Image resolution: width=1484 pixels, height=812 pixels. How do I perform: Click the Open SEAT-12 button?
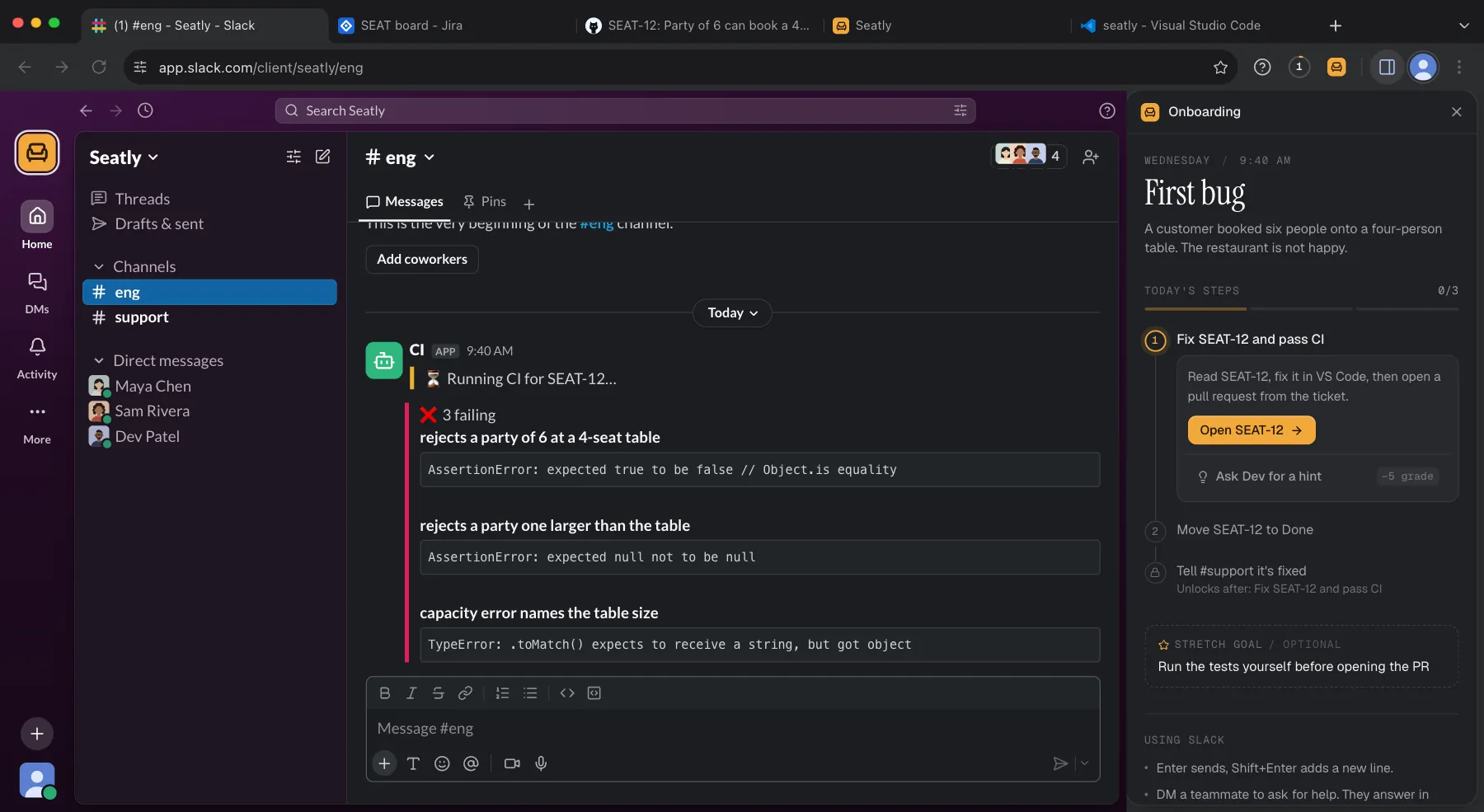pos(1252,430)
